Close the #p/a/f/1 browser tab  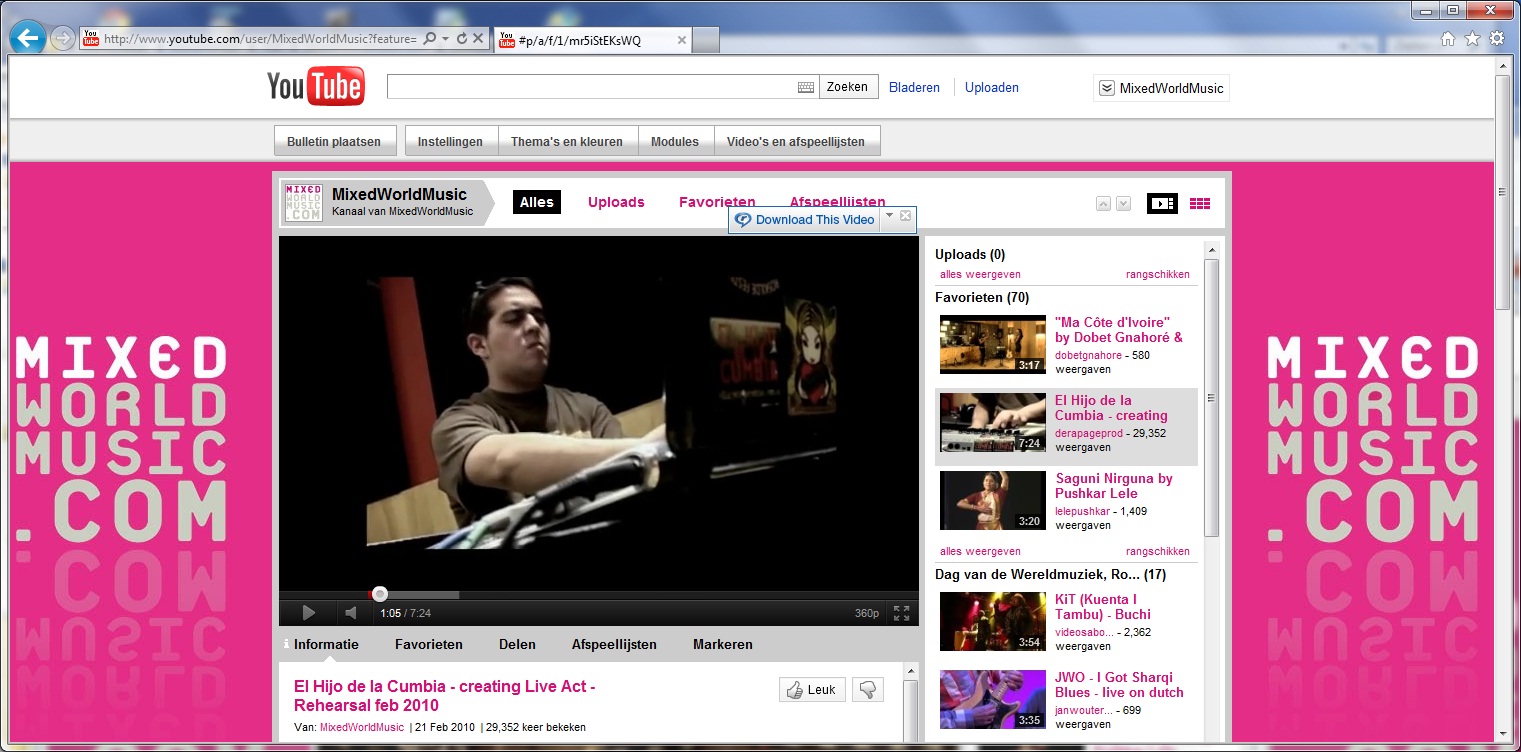pyautogui.click(x=682, y=40)
